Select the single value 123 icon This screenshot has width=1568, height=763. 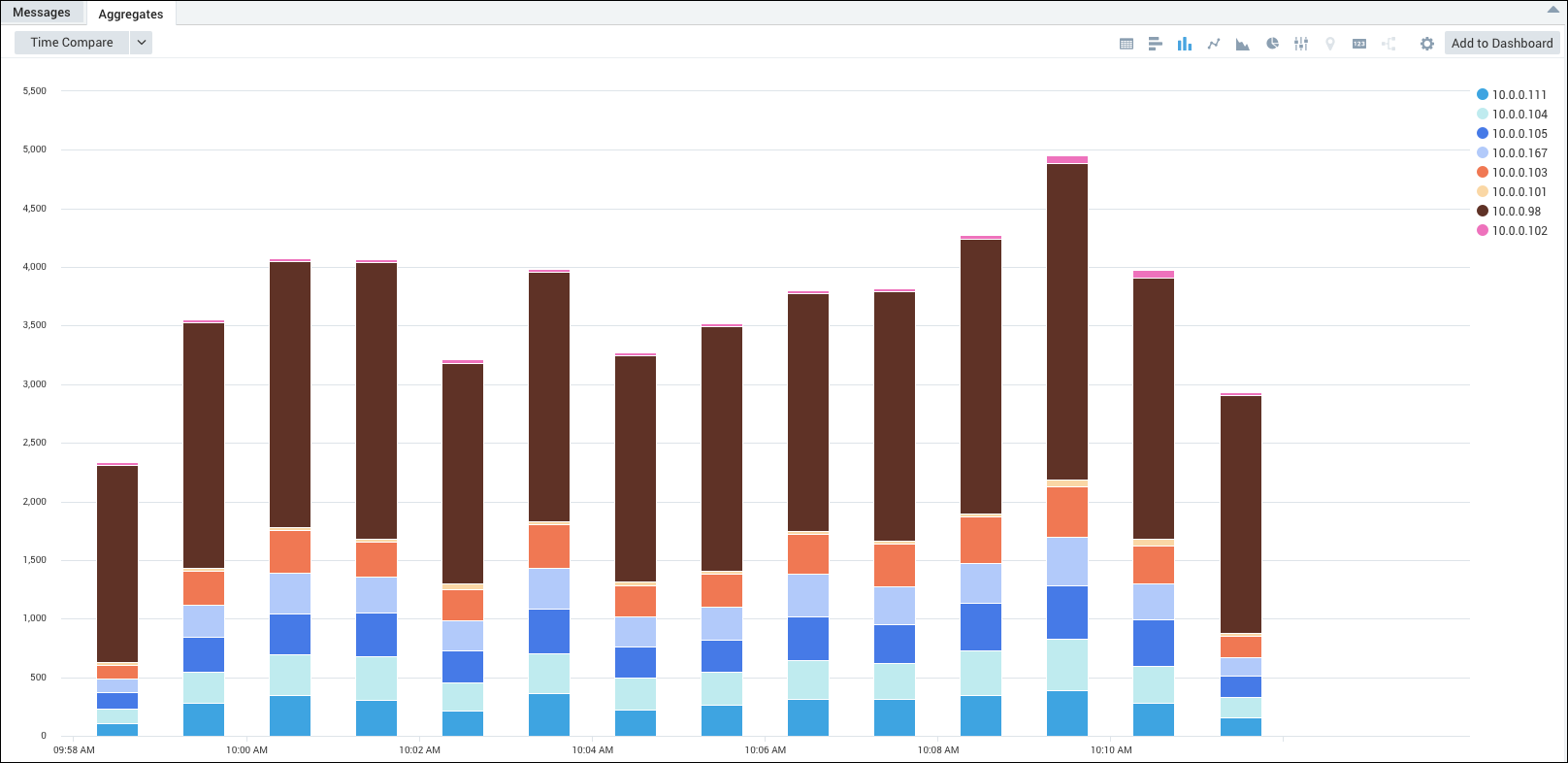1359,44
